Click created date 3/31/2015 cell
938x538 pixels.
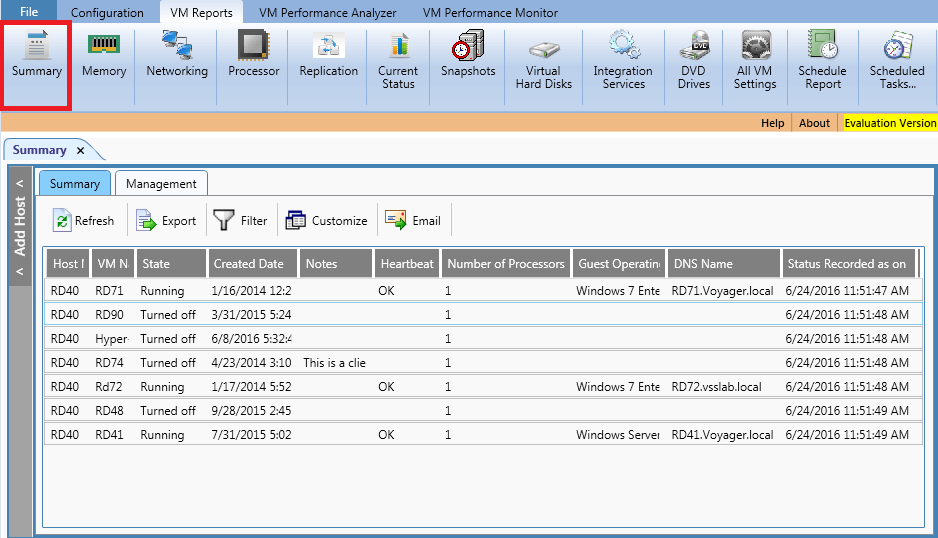pyautogui.click(x=251, y=315)
